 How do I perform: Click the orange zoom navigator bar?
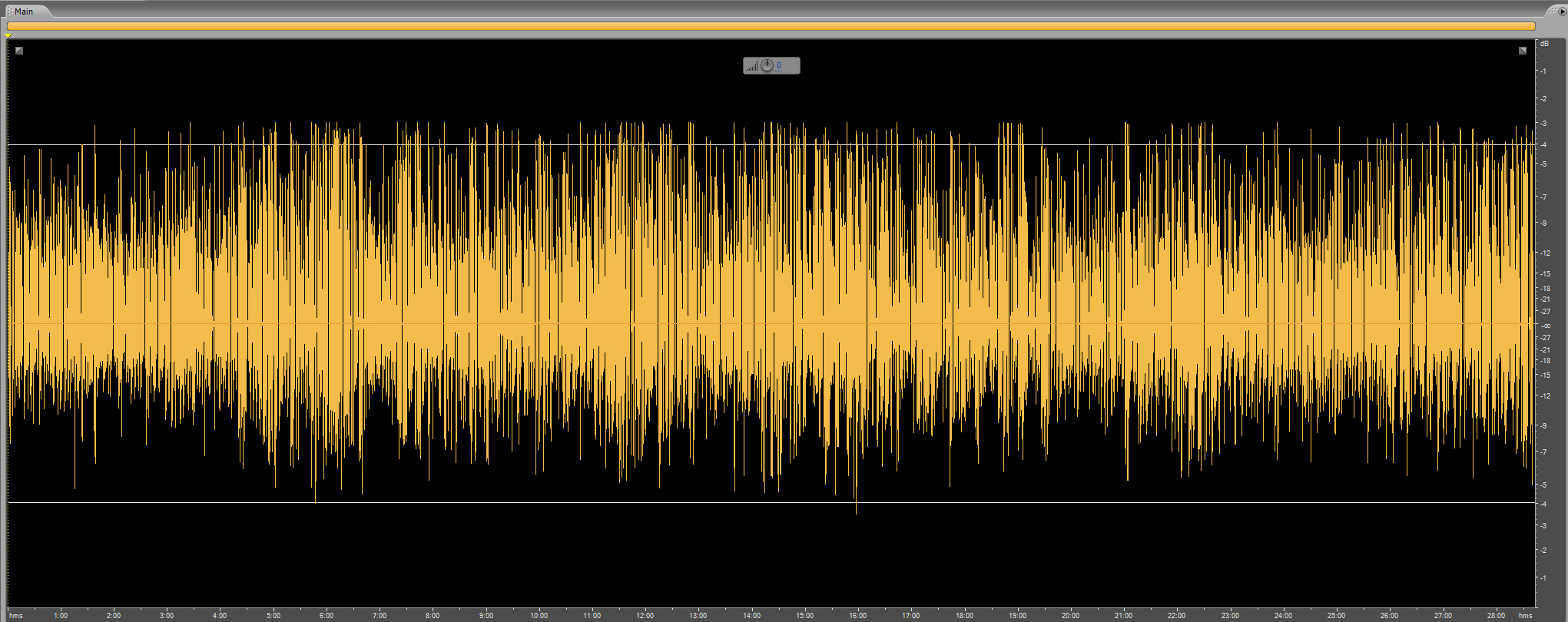771,26
